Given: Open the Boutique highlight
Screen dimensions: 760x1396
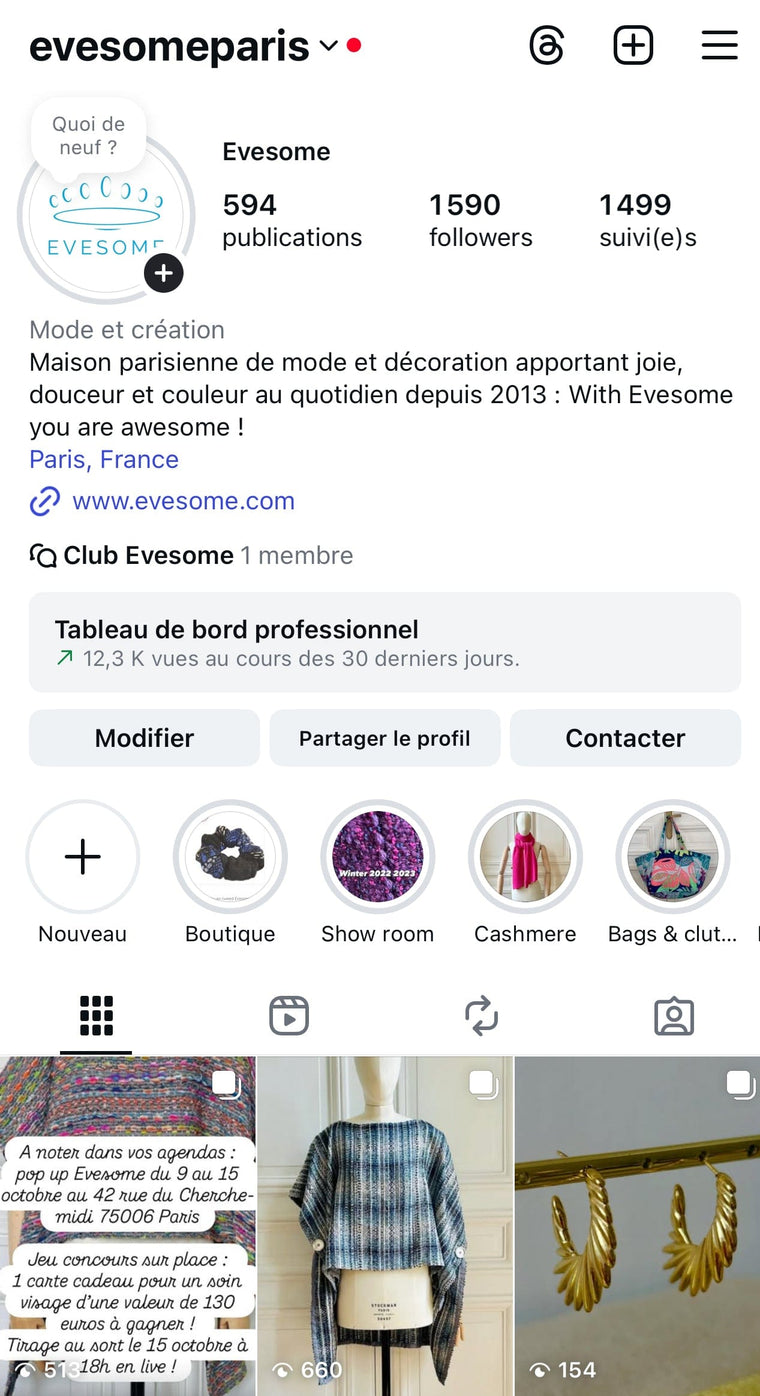Looking at the screenshot, I should 230,857.
